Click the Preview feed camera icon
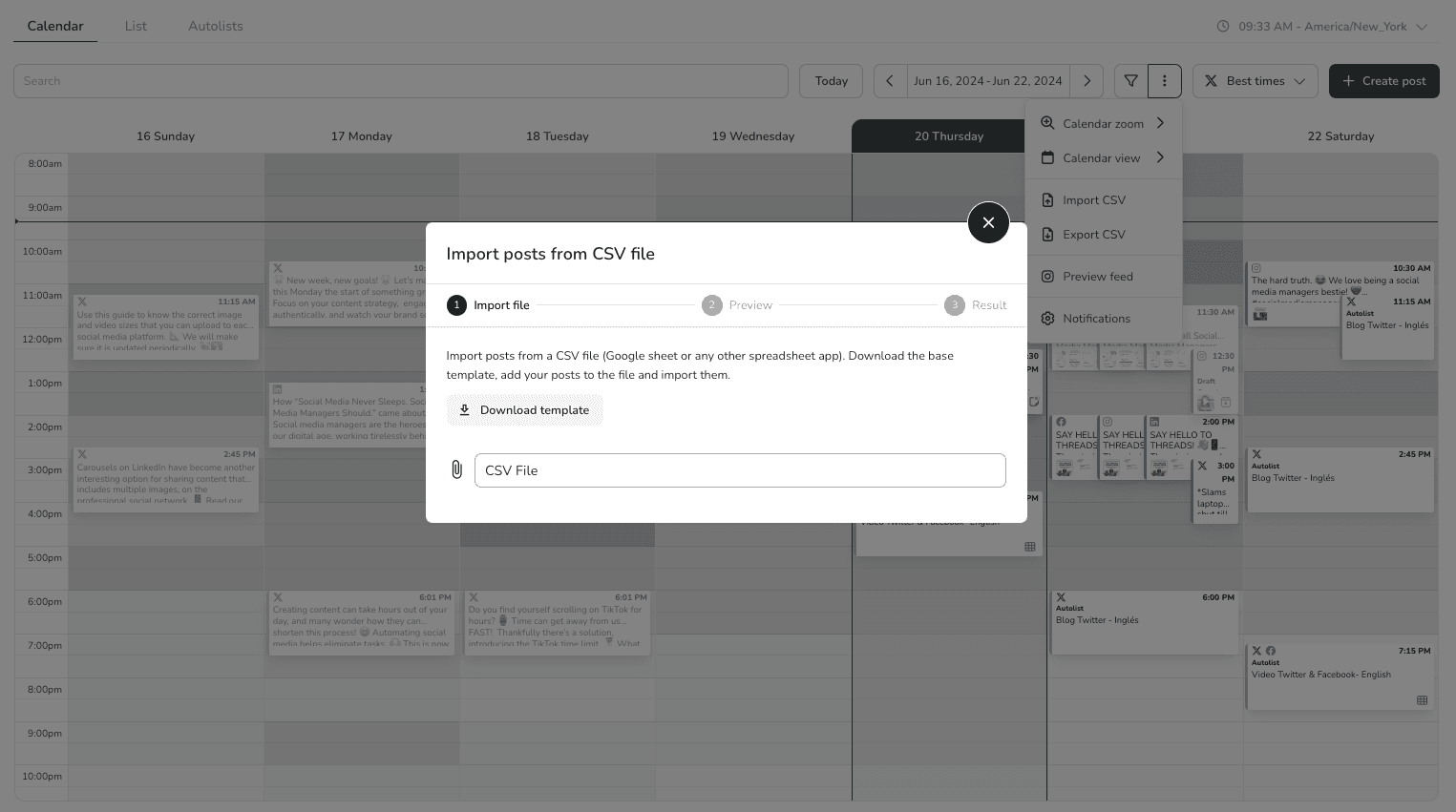 pos(1047,277)
